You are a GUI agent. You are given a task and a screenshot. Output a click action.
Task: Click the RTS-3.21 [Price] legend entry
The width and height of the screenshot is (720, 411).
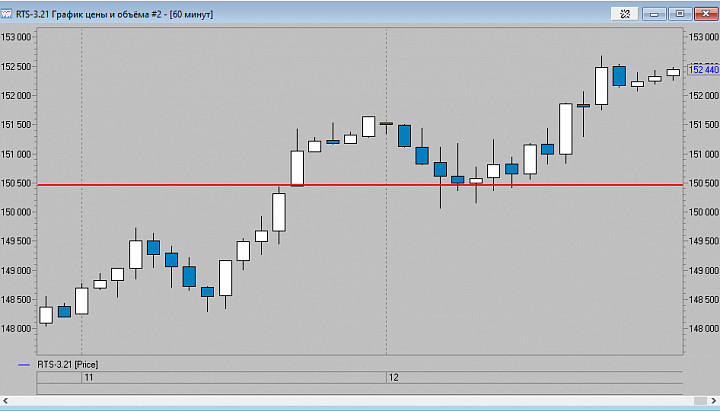click(x=68, y=365)
